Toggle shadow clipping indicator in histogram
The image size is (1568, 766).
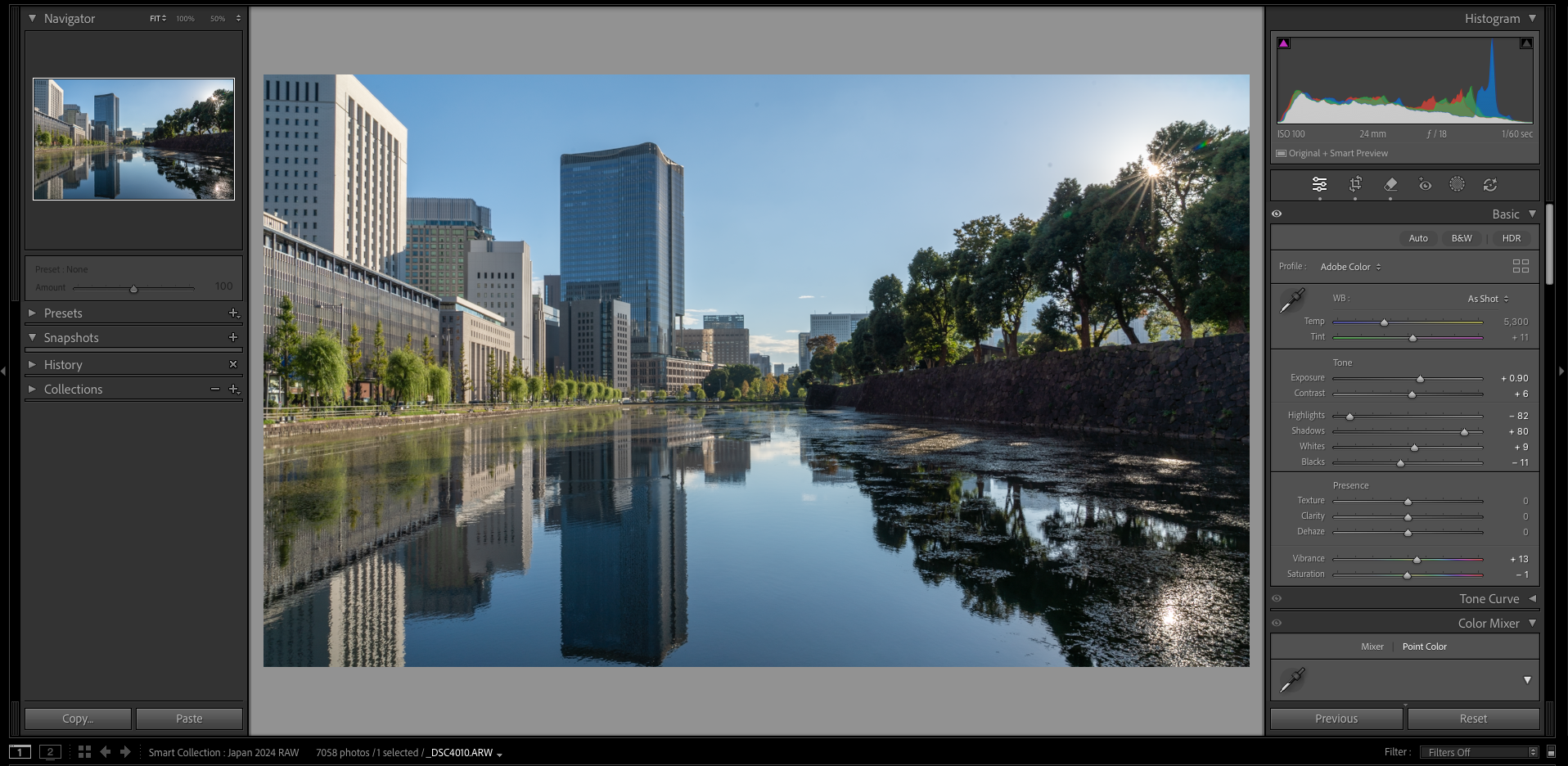(x=1284, y=43)
